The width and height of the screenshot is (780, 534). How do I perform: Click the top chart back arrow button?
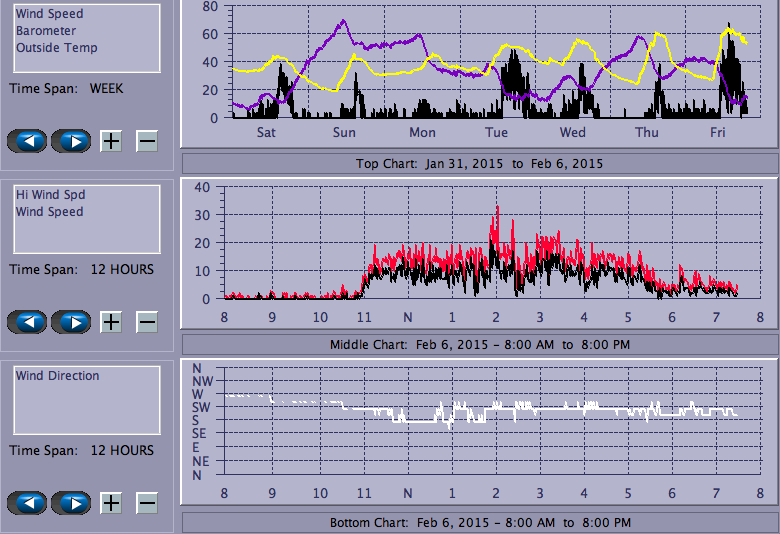28,141
